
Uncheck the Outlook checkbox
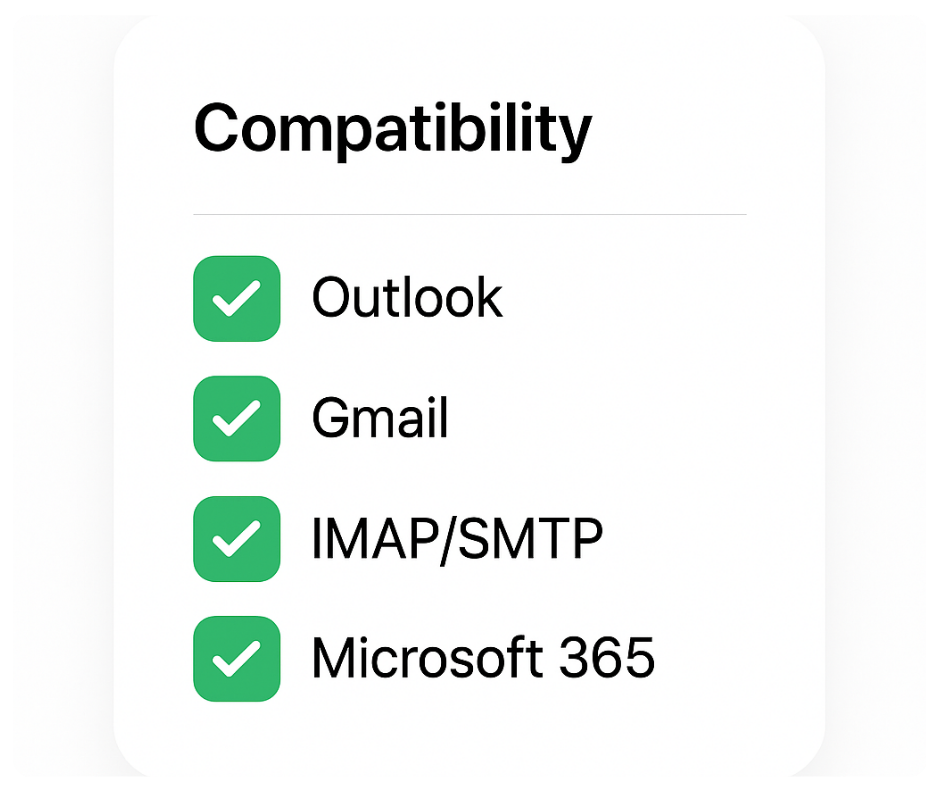236,298
